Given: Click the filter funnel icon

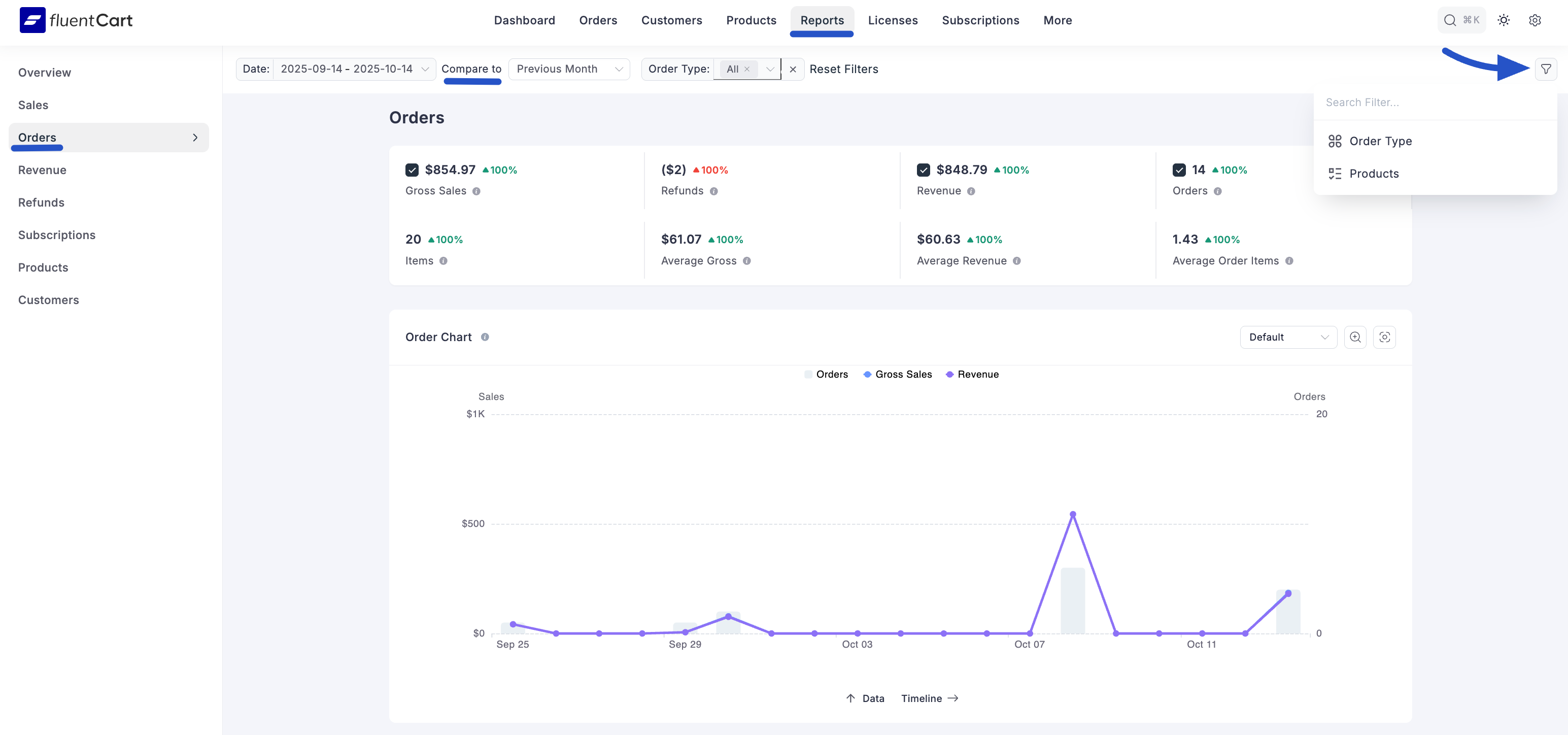Looking at the screenshot, I should click(1546, 70).
